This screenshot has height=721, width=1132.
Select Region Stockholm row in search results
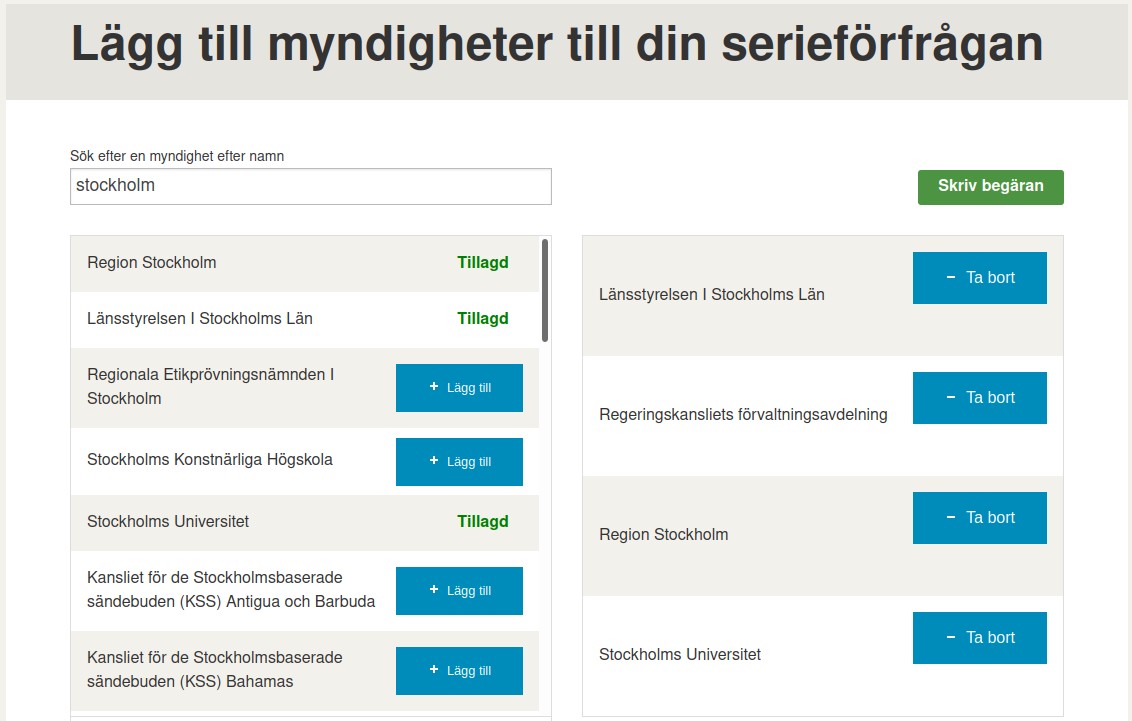click(305, 263)
